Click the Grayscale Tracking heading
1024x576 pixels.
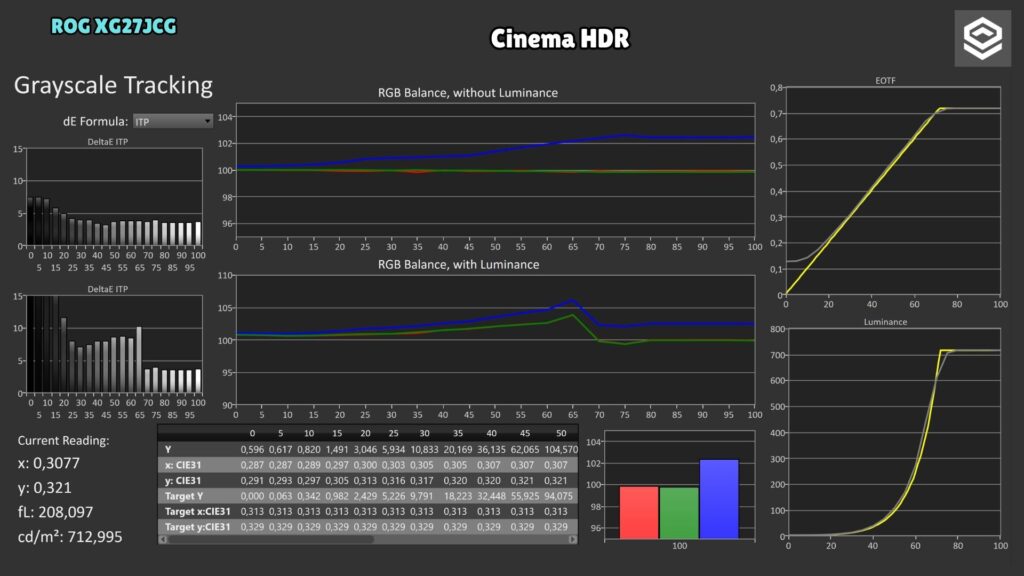[113, 86]
